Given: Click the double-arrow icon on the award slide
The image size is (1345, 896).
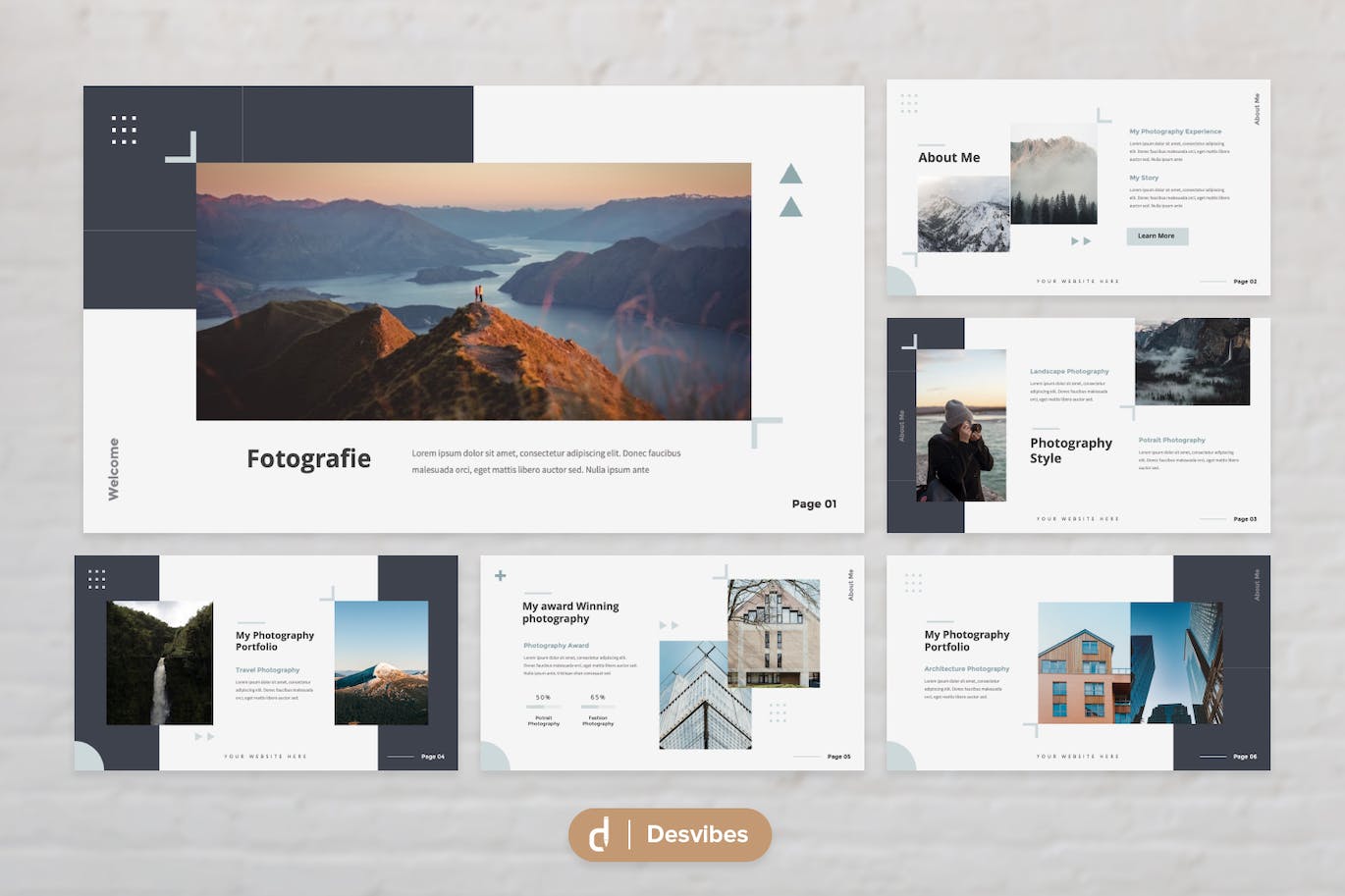Looking at the screenshot, I should pos(669,625).
